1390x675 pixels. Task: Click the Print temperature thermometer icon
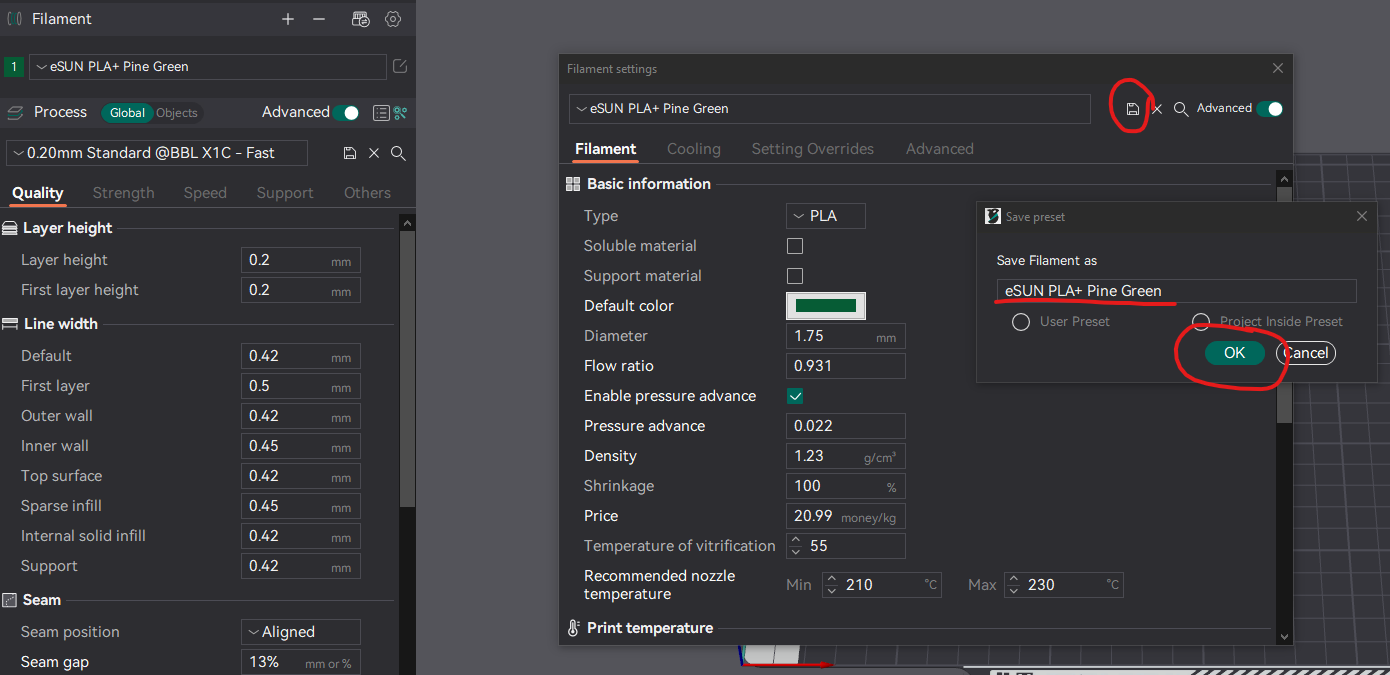point(573,628)
